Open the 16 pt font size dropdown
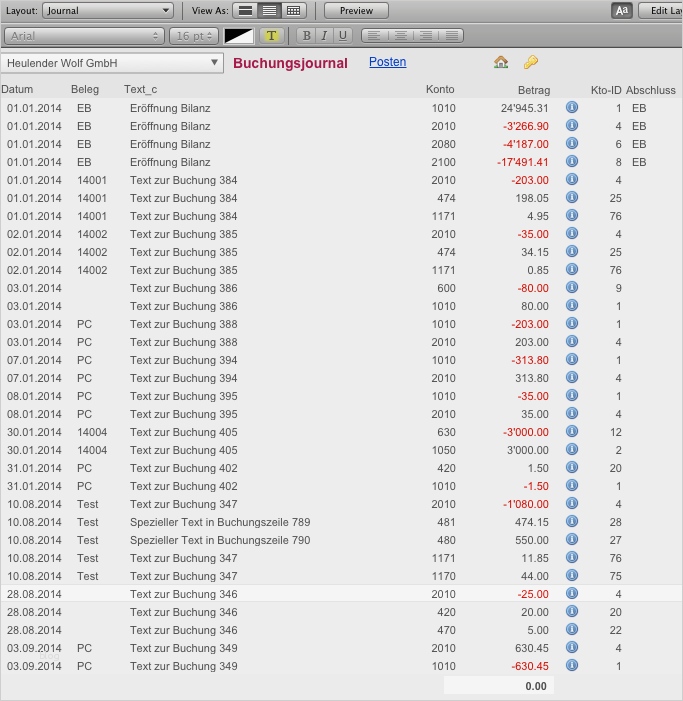The image size is (683, 701). (x=194, y=36)
